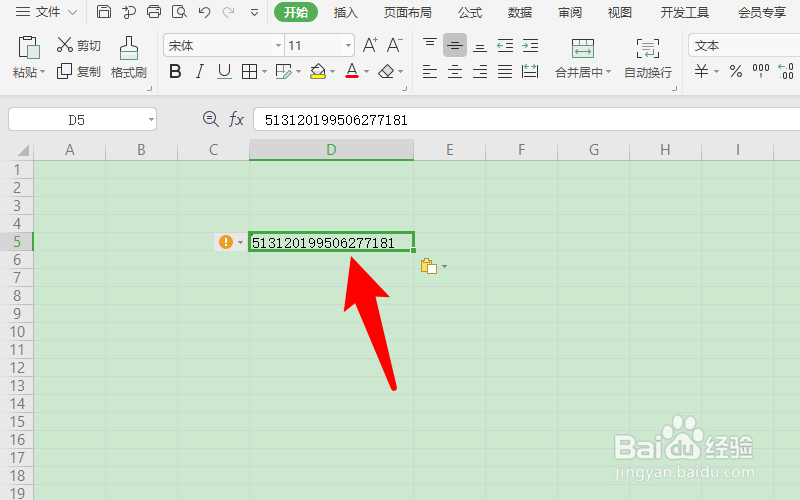800x500 pixels.
Task: Open the font size 11 dropdown
Action: tap(348, 46)
